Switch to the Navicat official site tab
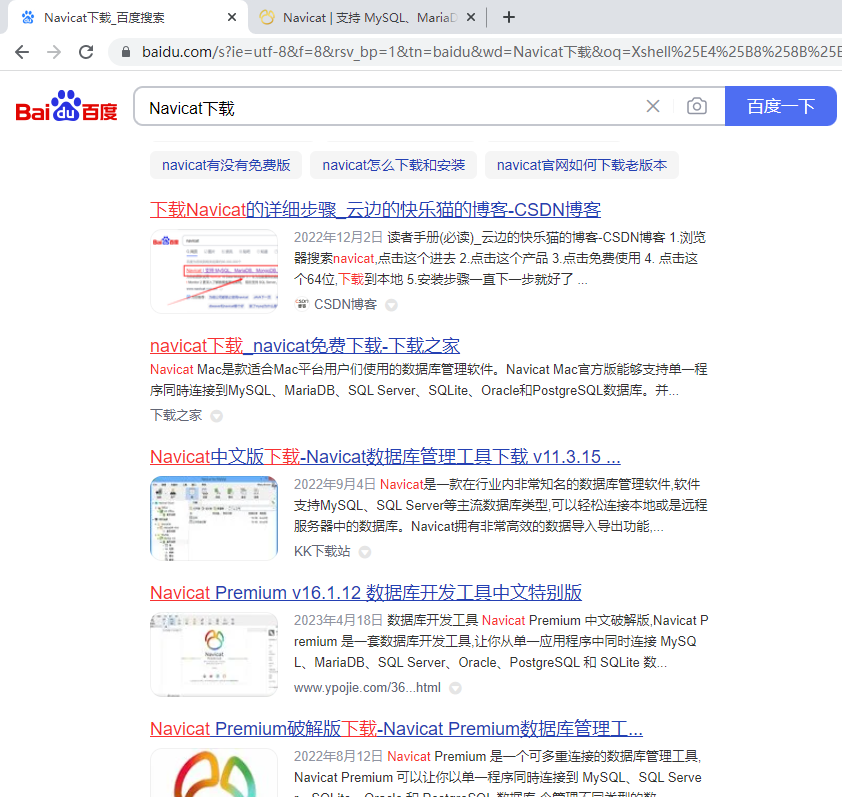This screenshot has height=797, width=842. click(x=365, y=17)
